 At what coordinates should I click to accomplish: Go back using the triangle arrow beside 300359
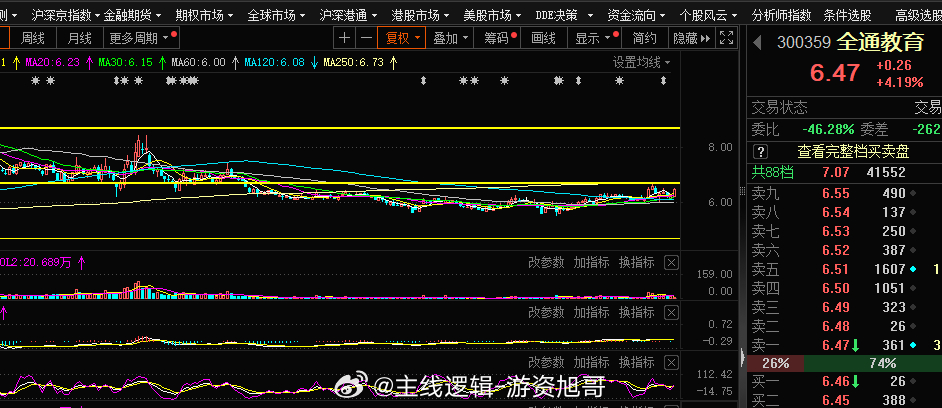[x=758, y=42]
